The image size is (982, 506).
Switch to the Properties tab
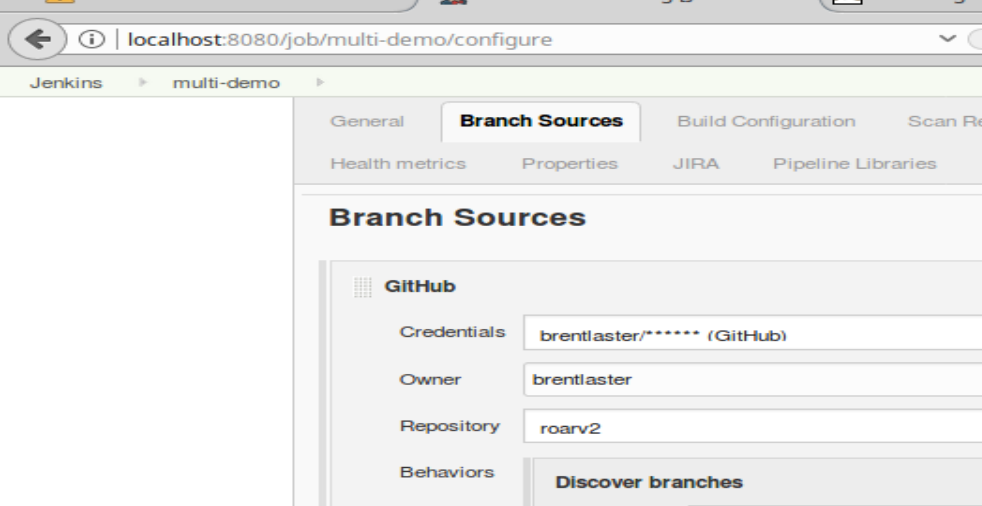tap(569, 163)
